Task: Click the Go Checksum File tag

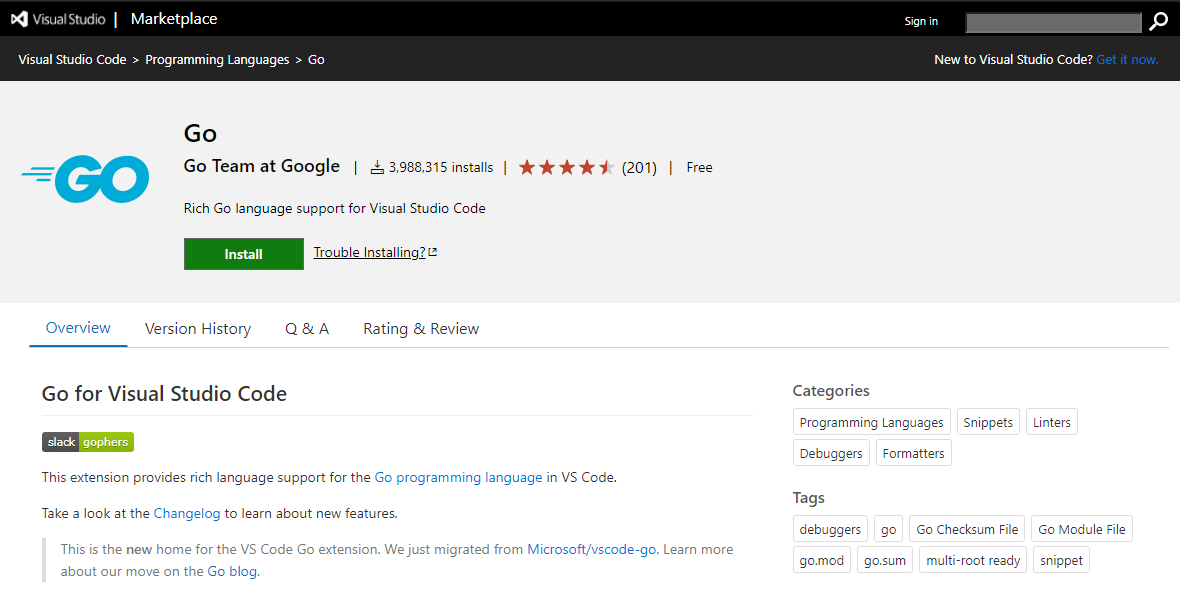Action: pyautogui.click(x=967, y=529)
